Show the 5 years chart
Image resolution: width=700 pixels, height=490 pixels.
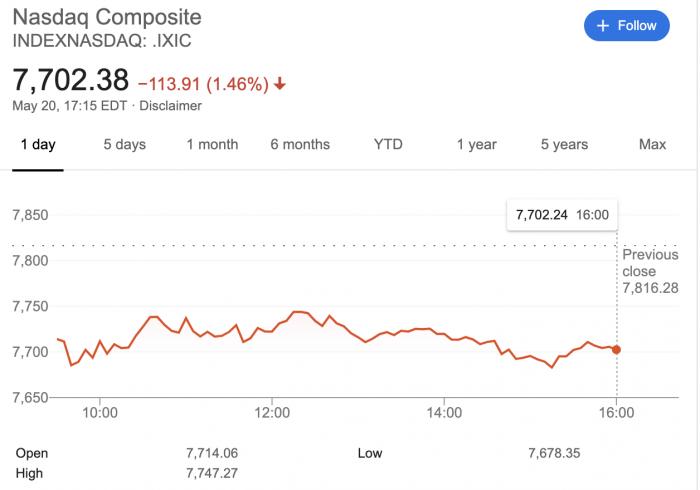coord(564,145)
